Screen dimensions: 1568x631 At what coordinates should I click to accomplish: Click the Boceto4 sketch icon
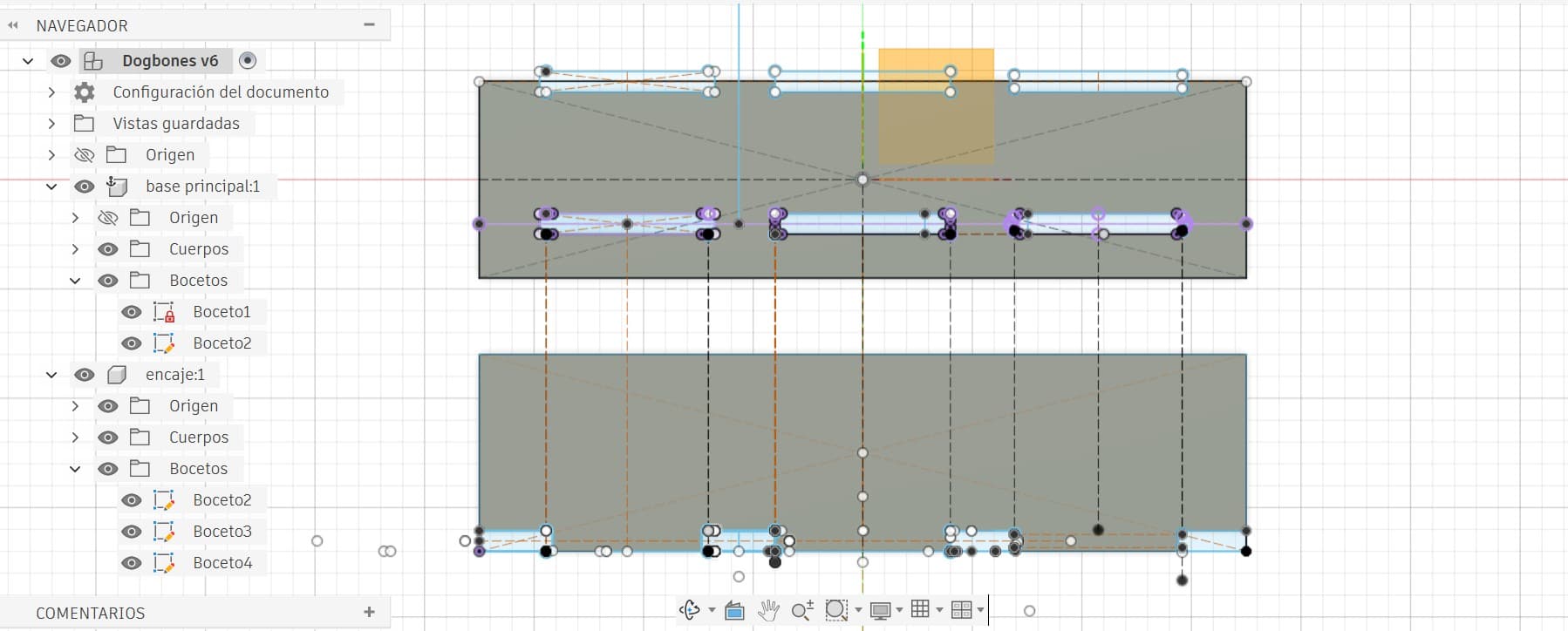click(164, 563)
